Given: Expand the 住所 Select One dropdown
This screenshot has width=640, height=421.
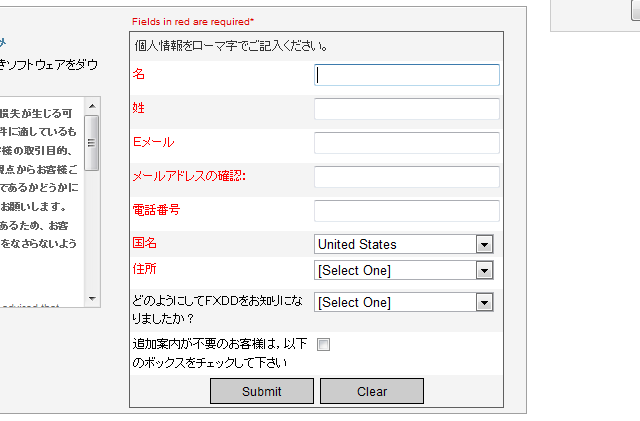Looking at the screenshot, I should click(x=404, y=270).
